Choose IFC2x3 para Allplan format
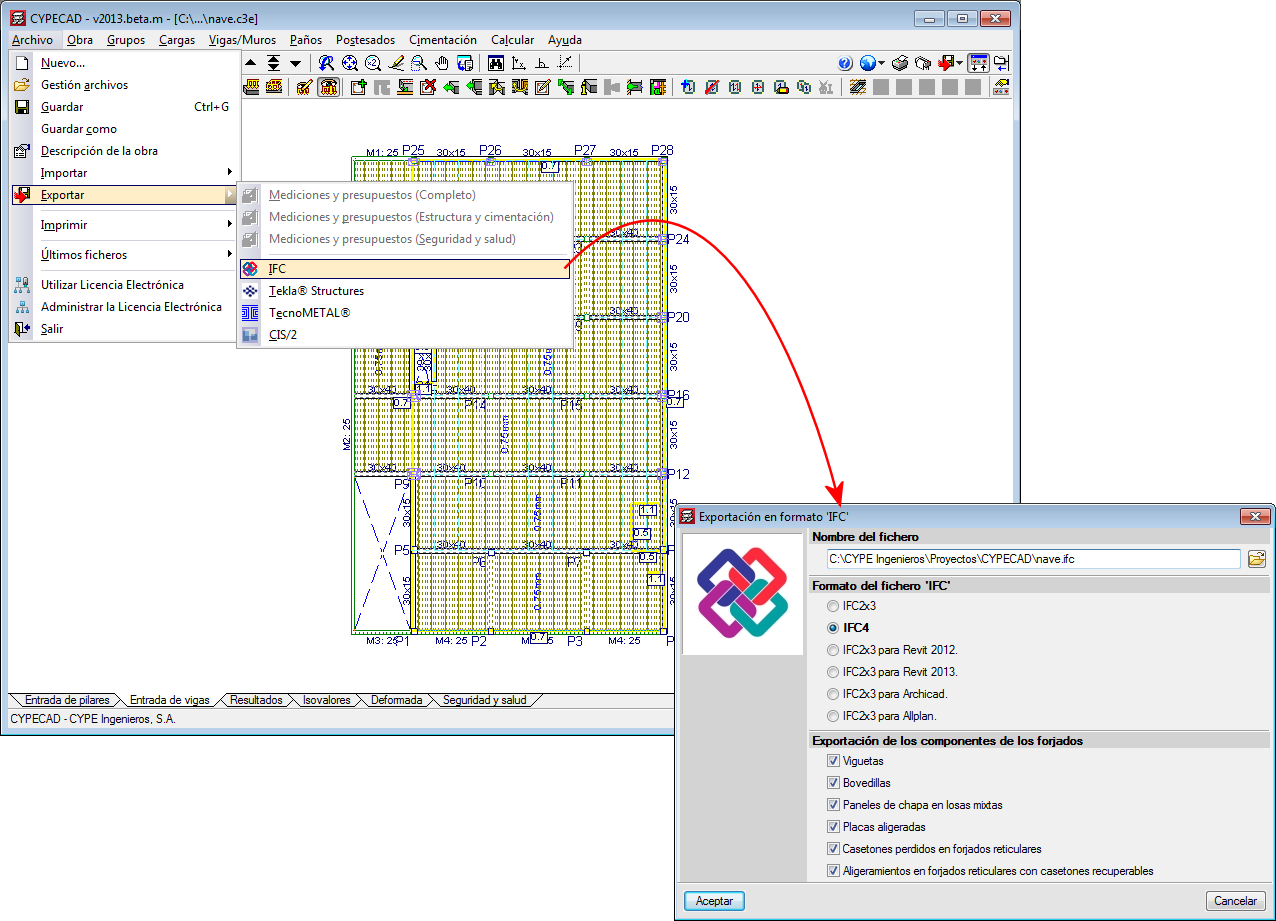The image size is (1276, 921). click(833, 716)
